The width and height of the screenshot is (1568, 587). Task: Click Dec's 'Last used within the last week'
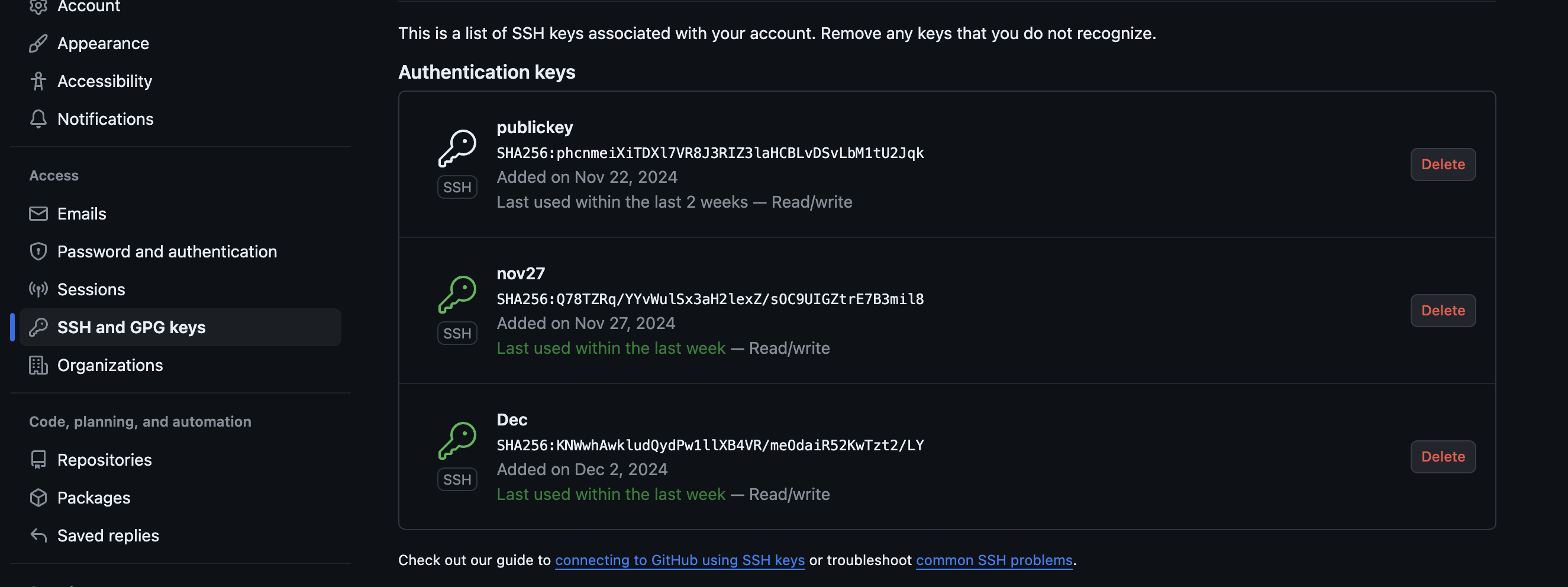[611, 495]
